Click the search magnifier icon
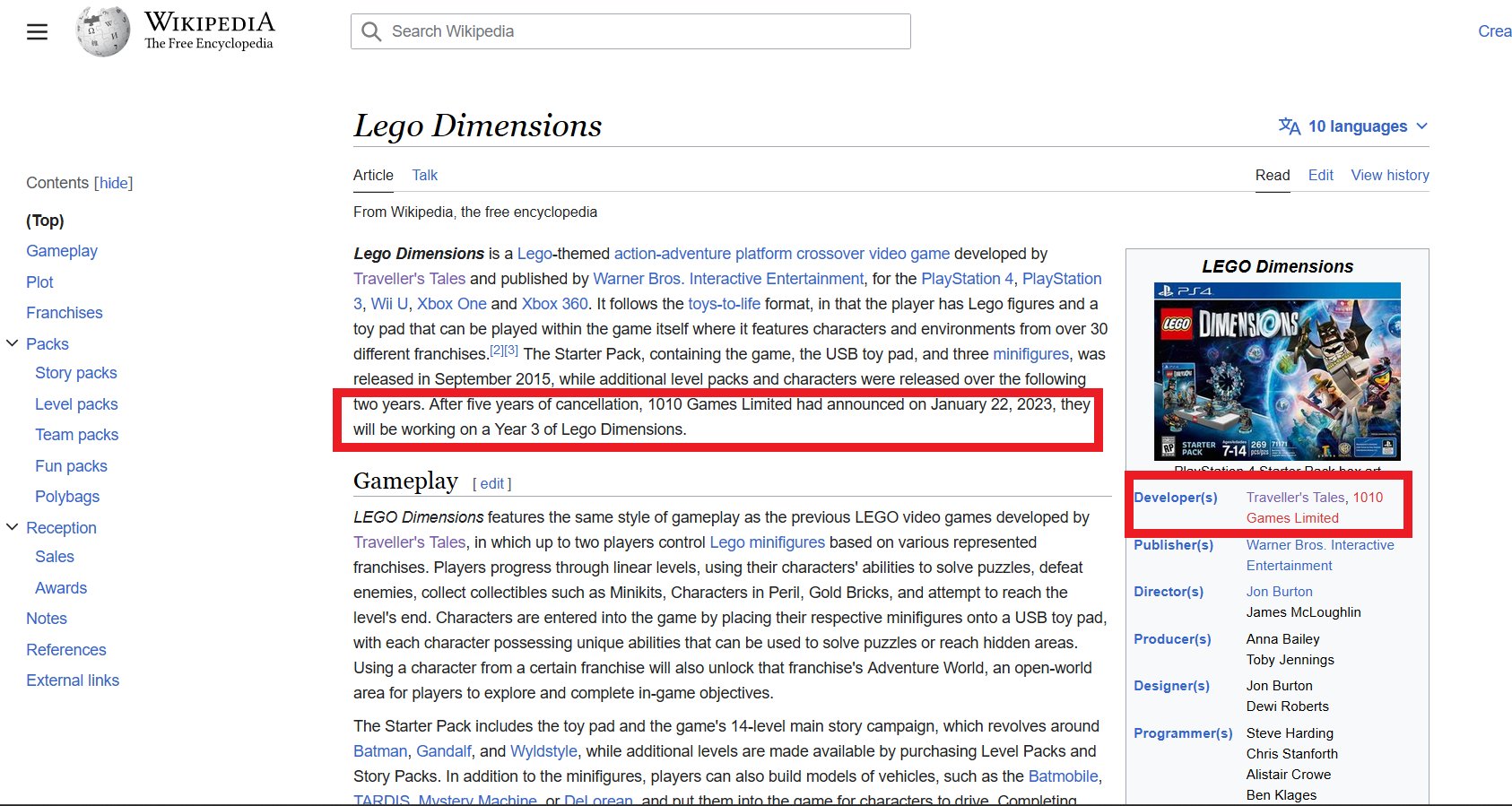This screenshot has width=1512, height=806. 371,31
